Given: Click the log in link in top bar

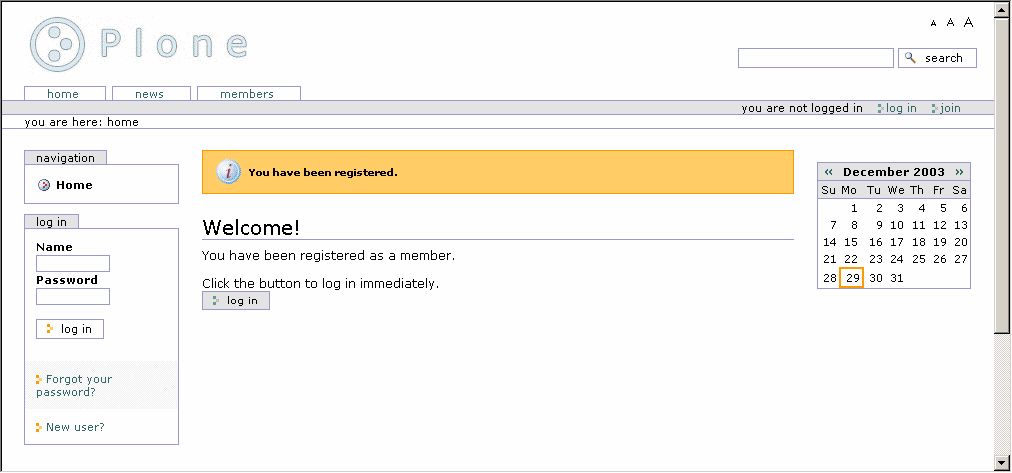Looking at the screenshot, I should [x=900, y=108].
